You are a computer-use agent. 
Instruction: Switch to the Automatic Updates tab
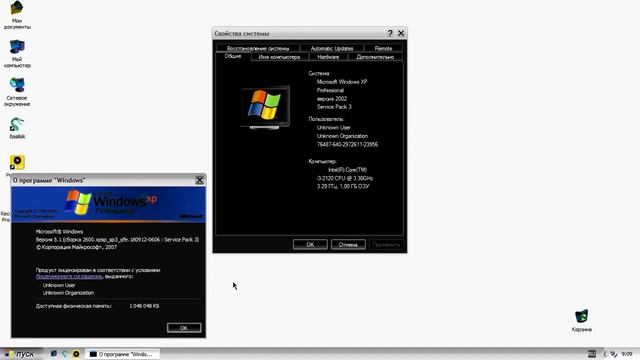(x=332, y=48)
